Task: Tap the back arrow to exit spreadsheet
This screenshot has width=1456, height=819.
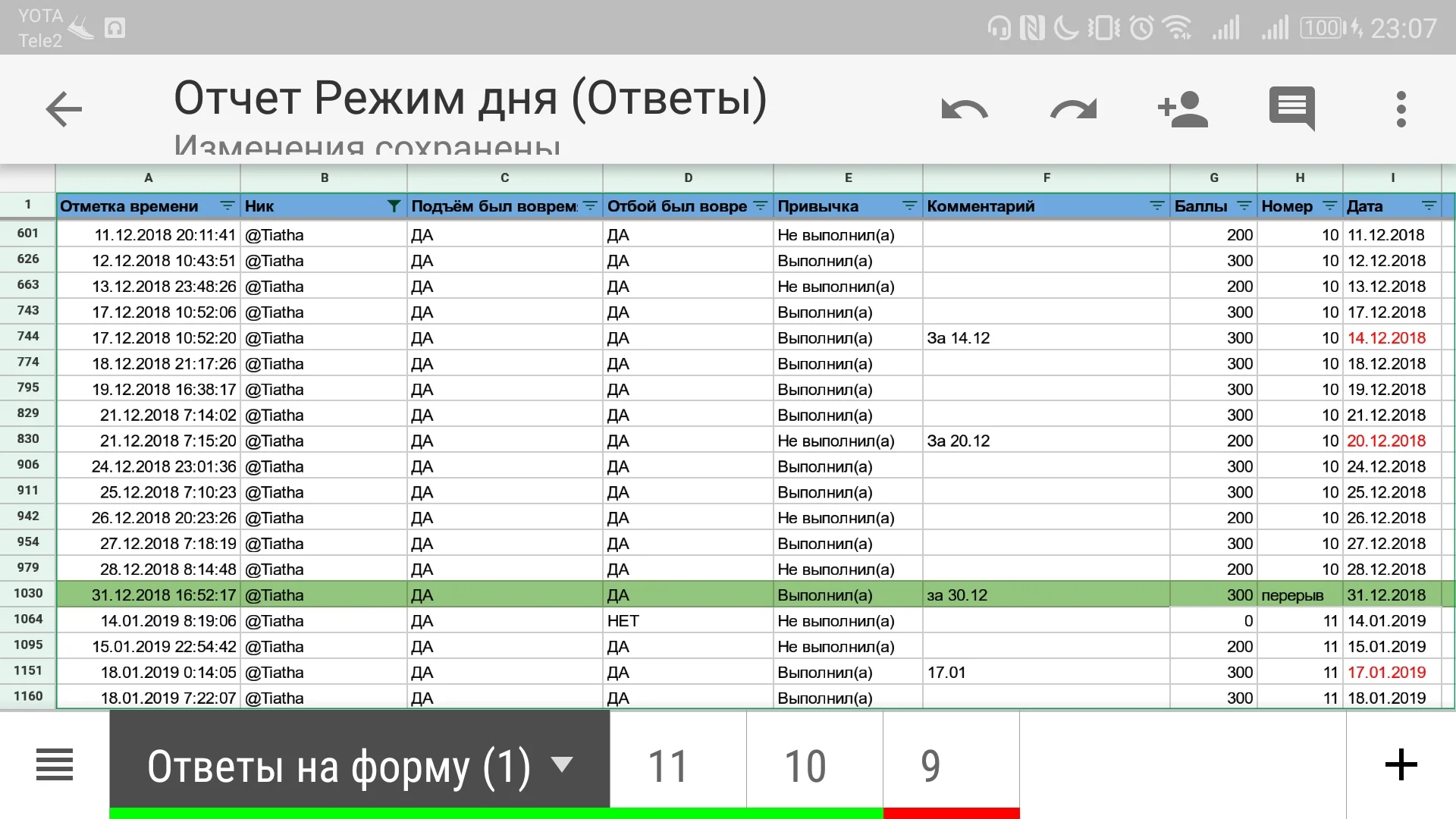Action: pyautogui.click(x=64, y=108)
